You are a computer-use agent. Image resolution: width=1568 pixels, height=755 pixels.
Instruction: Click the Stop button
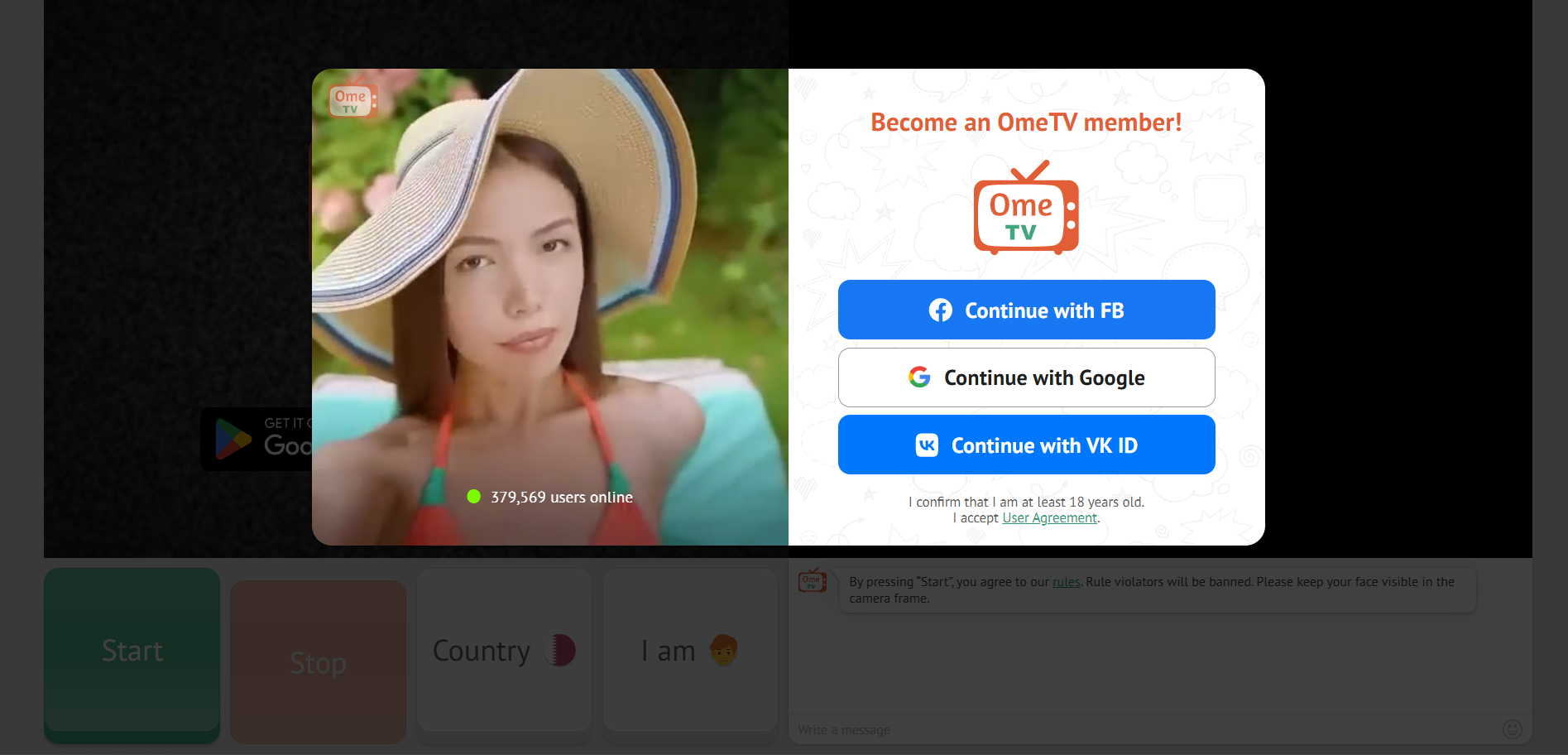(x=318, y=661)
